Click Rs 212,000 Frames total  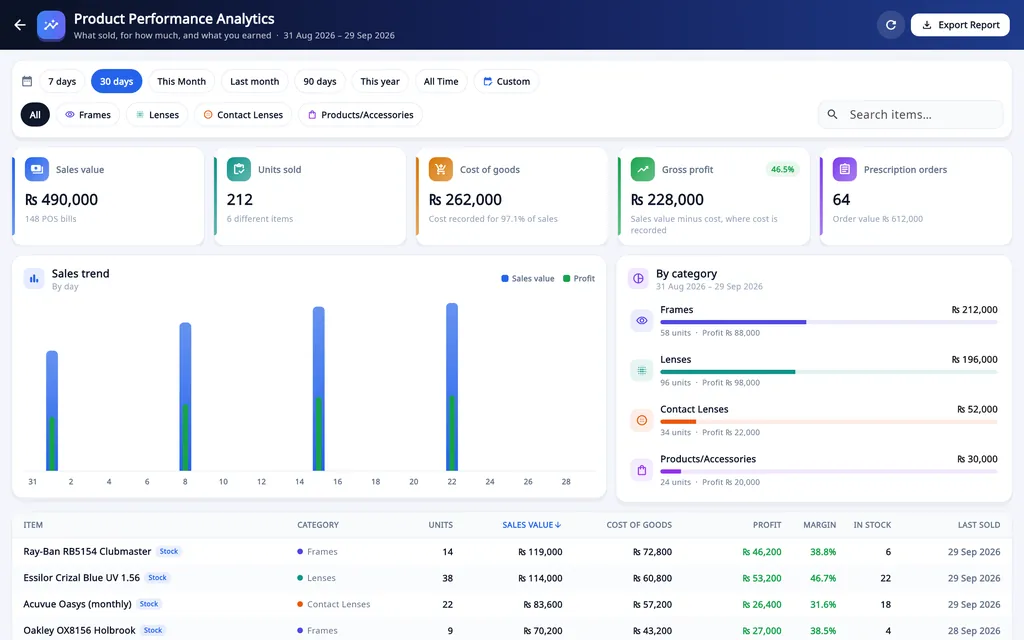pos(974,310)
